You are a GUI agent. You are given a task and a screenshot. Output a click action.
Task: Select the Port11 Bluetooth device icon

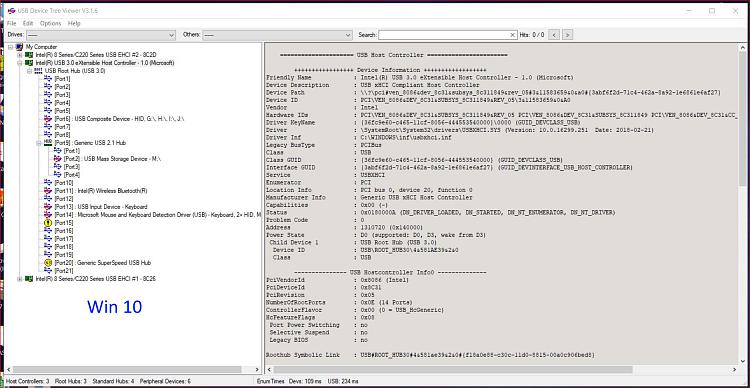coord(48,190)
